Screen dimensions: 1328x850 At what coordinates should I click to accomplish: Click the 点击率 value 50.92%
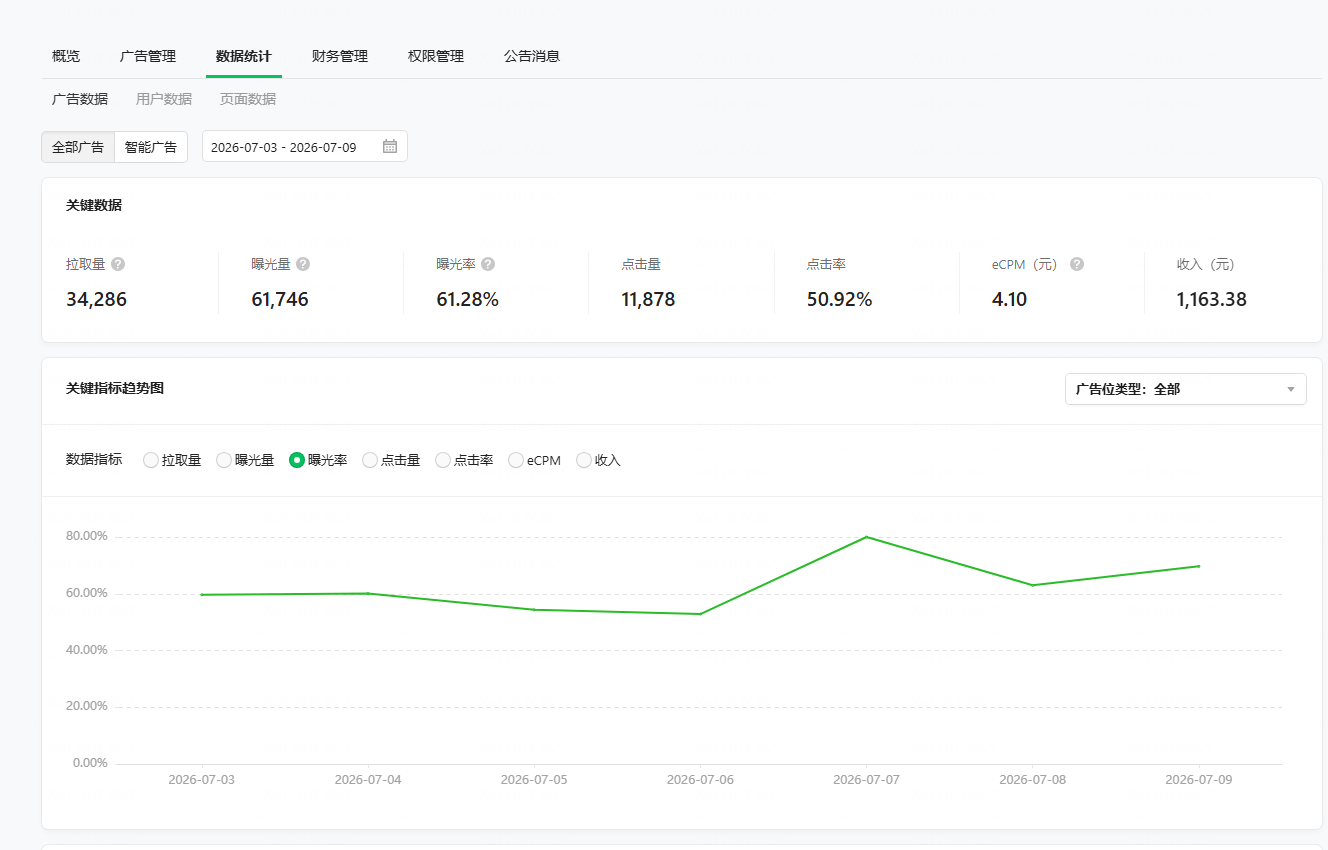tap(840, 299)
